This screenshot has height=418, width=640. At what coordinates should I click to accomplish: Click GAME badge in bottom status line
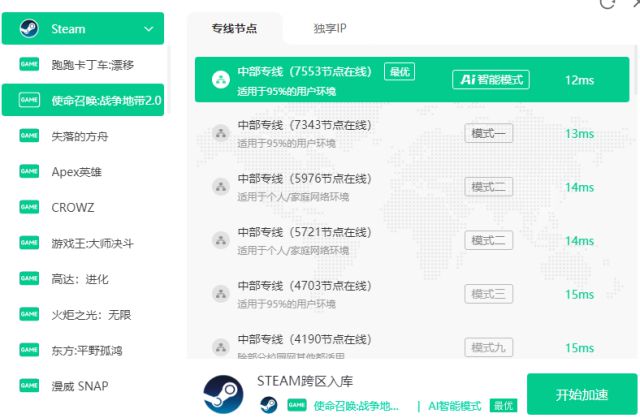(297, 405)
